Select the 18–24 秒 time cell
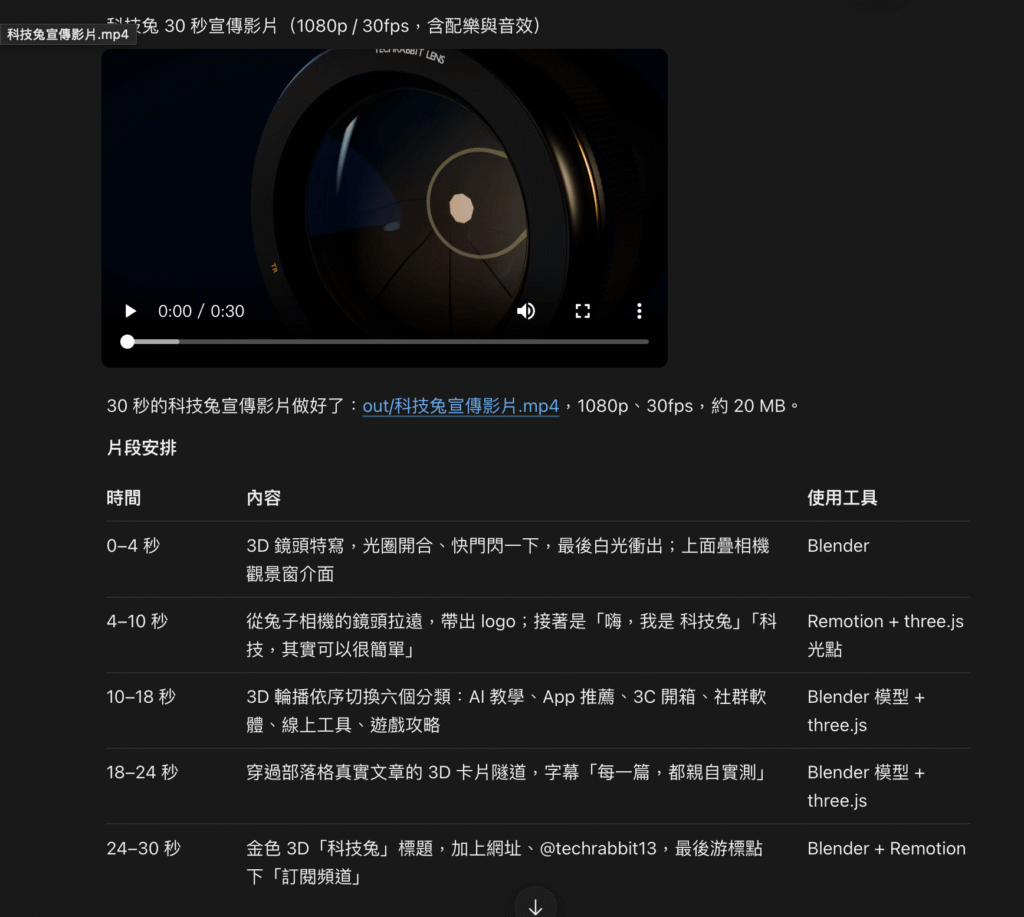This screenshot has width=1024, height=917. (142, 773)
